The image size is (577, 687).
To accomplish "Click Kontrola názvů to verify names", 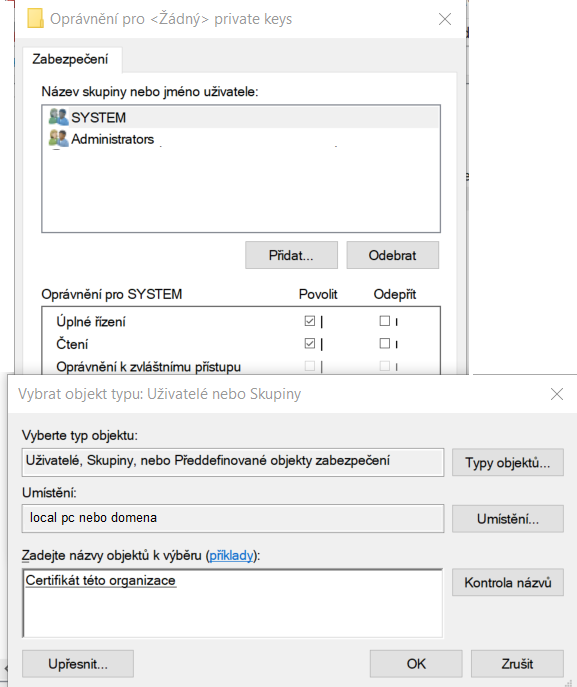I will pos(508,582).
